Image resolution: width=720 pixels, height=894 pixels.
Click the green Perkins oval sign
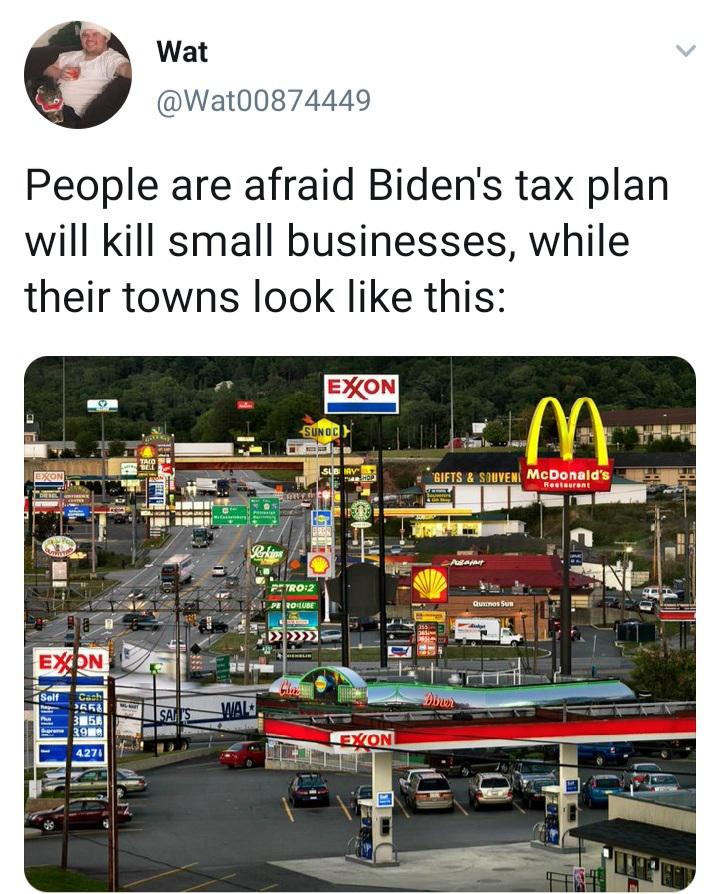coord(267,552)
